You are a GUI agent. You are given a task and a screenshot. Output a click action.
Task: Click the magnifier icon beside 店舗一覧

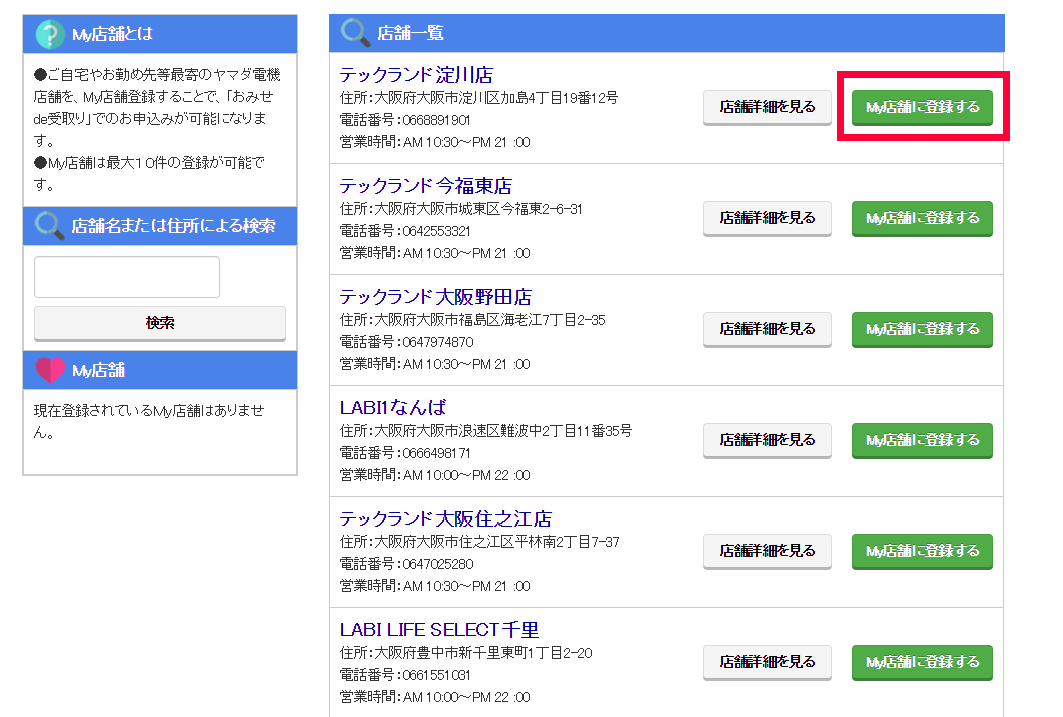[355, 33]
